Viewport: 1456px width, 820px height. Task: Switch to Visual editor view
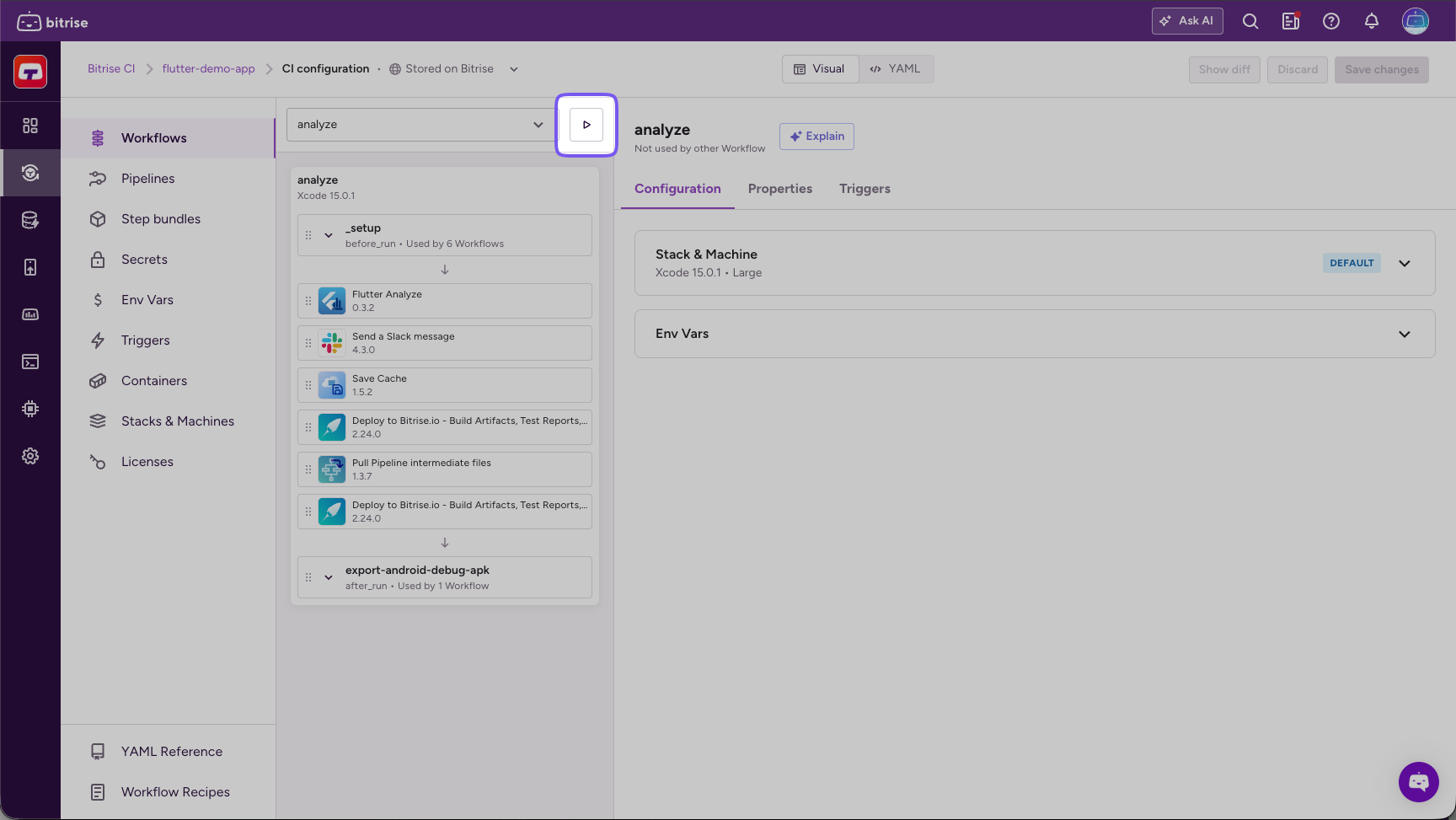[820, 69]
